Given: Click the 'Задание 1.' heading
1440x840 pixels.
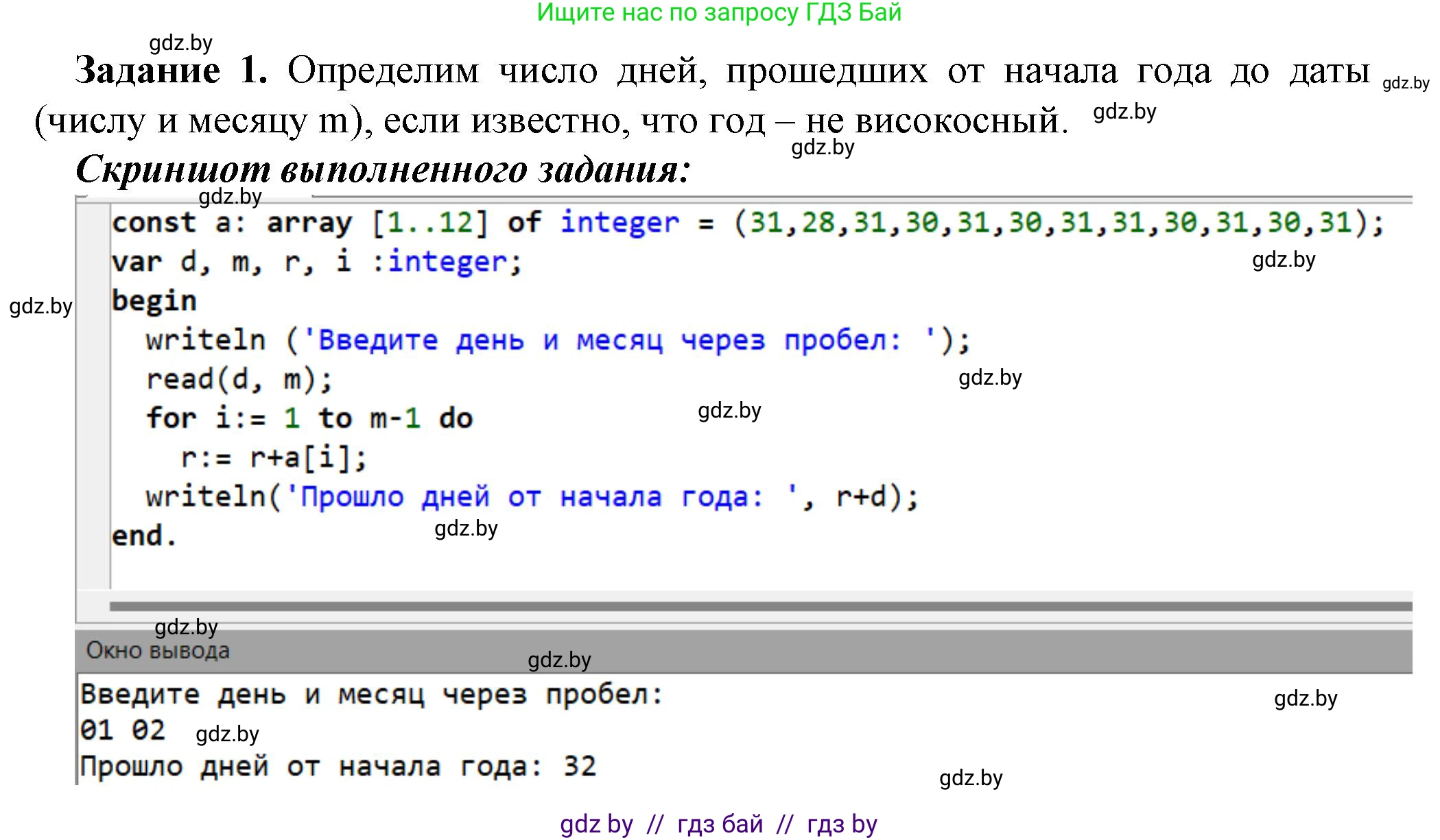Looking at the screenshot, I should [x=171, y=70].
